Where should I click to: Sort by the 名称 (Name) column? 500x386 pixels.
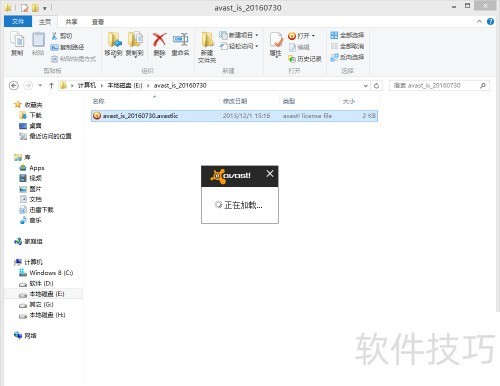[x=98, y=101]
